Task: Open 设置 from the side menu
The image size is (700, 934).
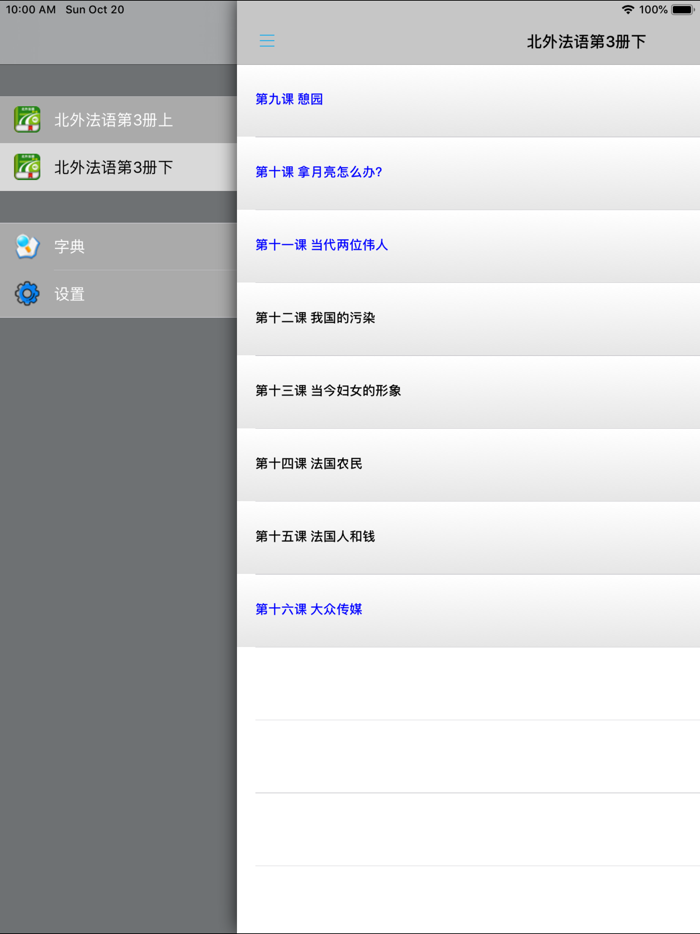Action: click(x=70, y=295)
